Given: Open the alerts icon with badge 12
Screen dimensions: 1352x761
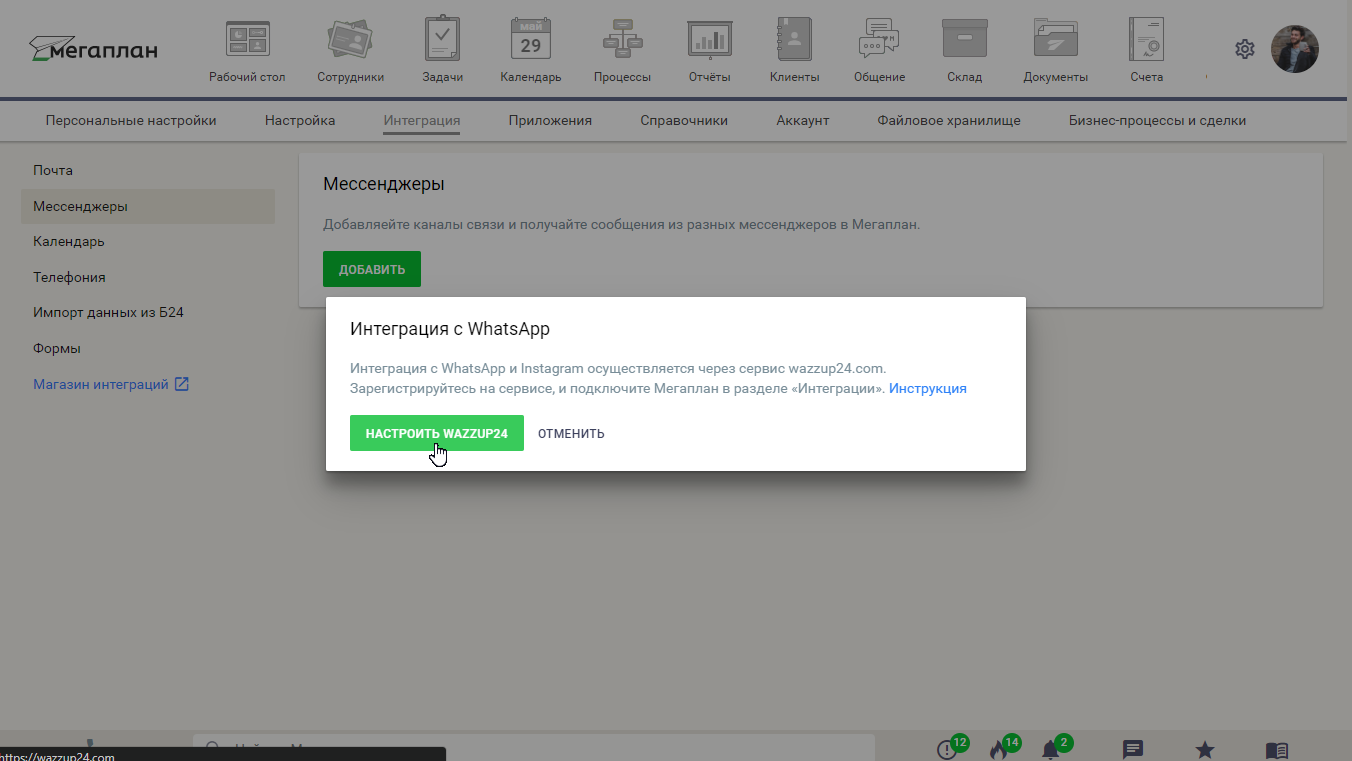Looking at the screenshot, I should [x=946, y=749].
